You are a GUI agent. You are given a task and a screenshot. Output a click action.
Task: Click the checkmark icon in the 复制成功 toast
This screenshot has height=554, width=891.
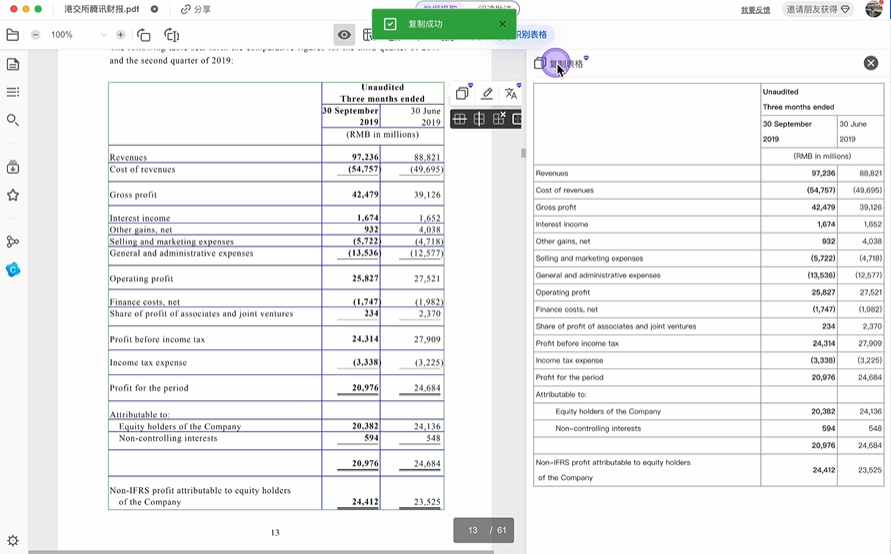(390, 24)
